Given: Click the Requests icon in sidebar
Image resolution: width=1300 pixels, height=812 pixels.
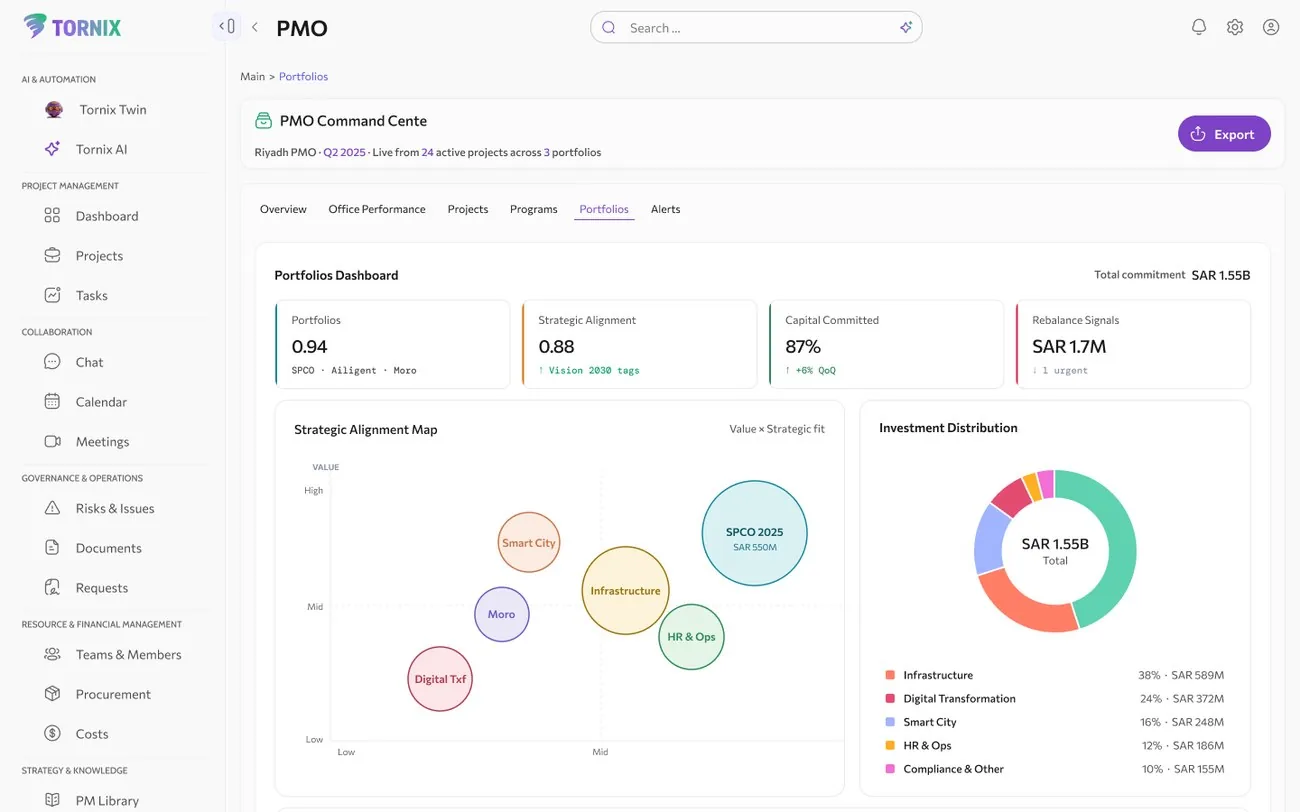Looking at the screenshot, I should point(53,587).
